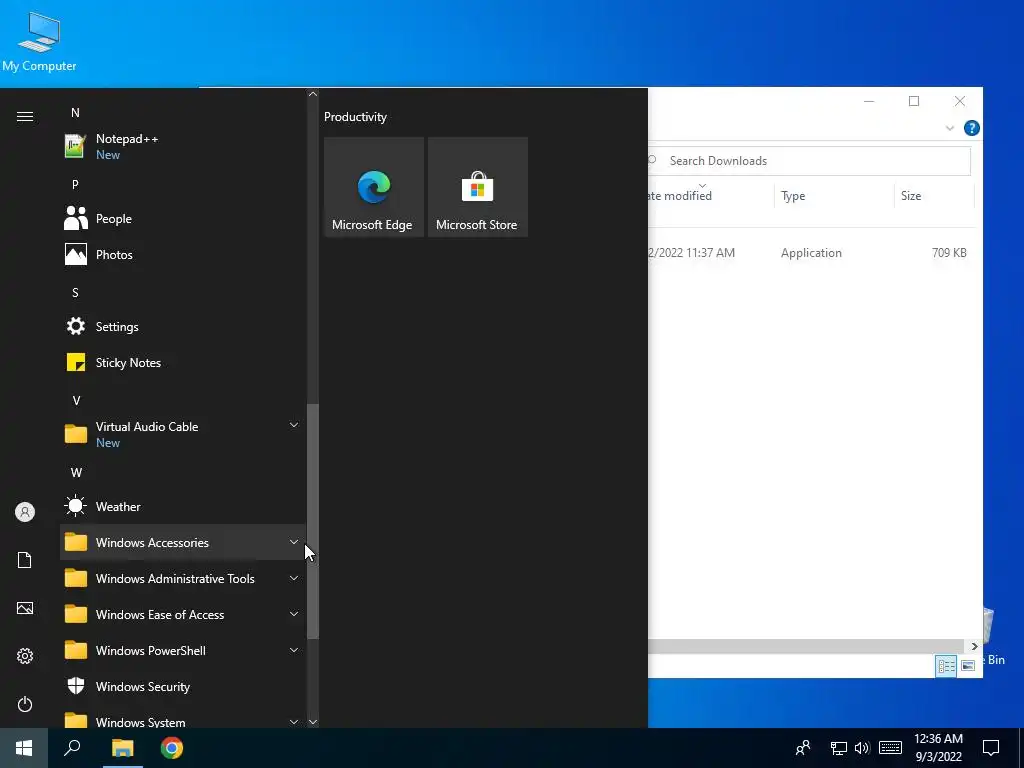Image resolution: width=1024 pixels, height=768 pixels.
Task: Open File Explorer on taskbar
Action: click(122, 748)
